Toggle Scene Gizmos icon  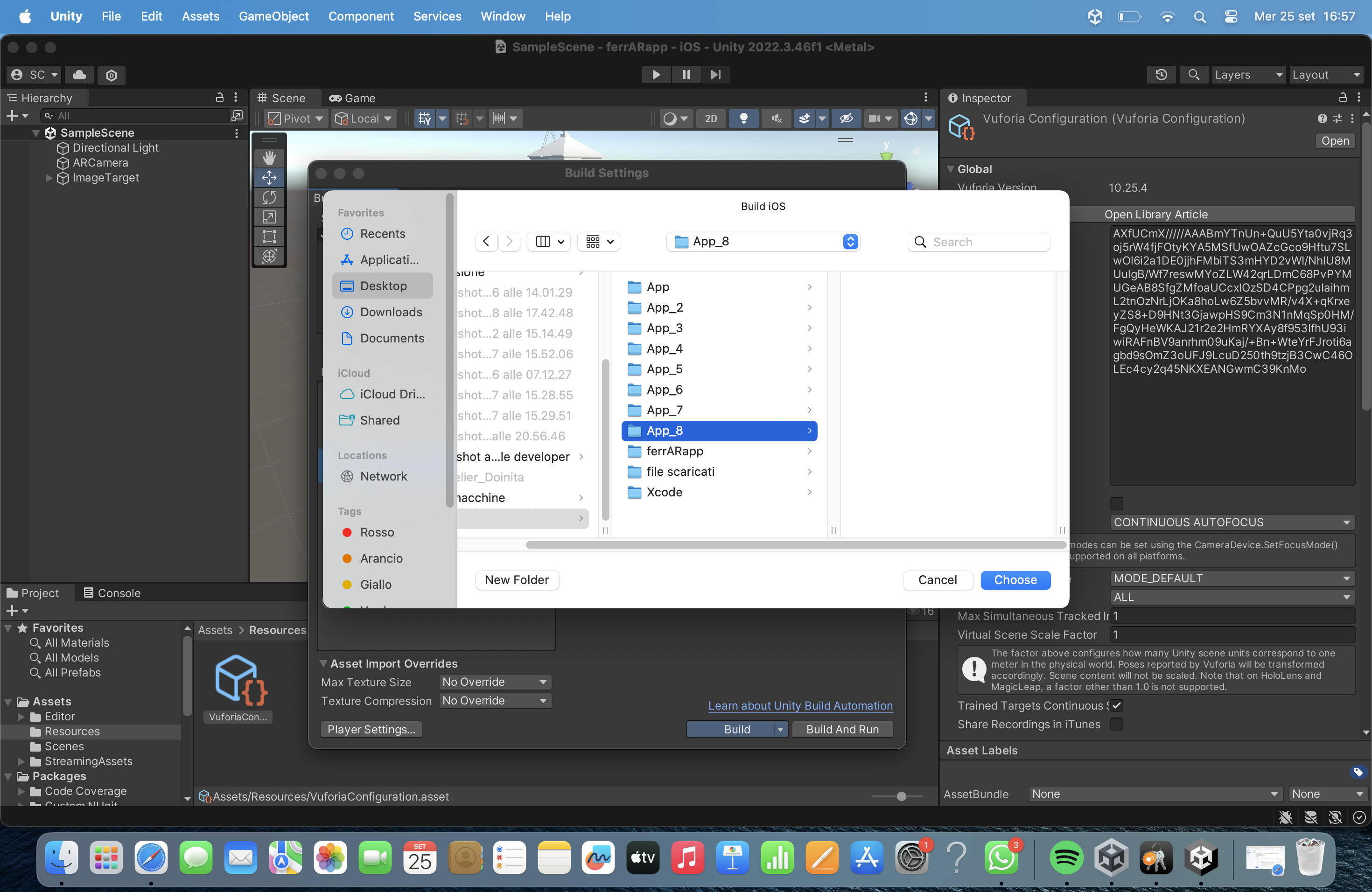911,118
